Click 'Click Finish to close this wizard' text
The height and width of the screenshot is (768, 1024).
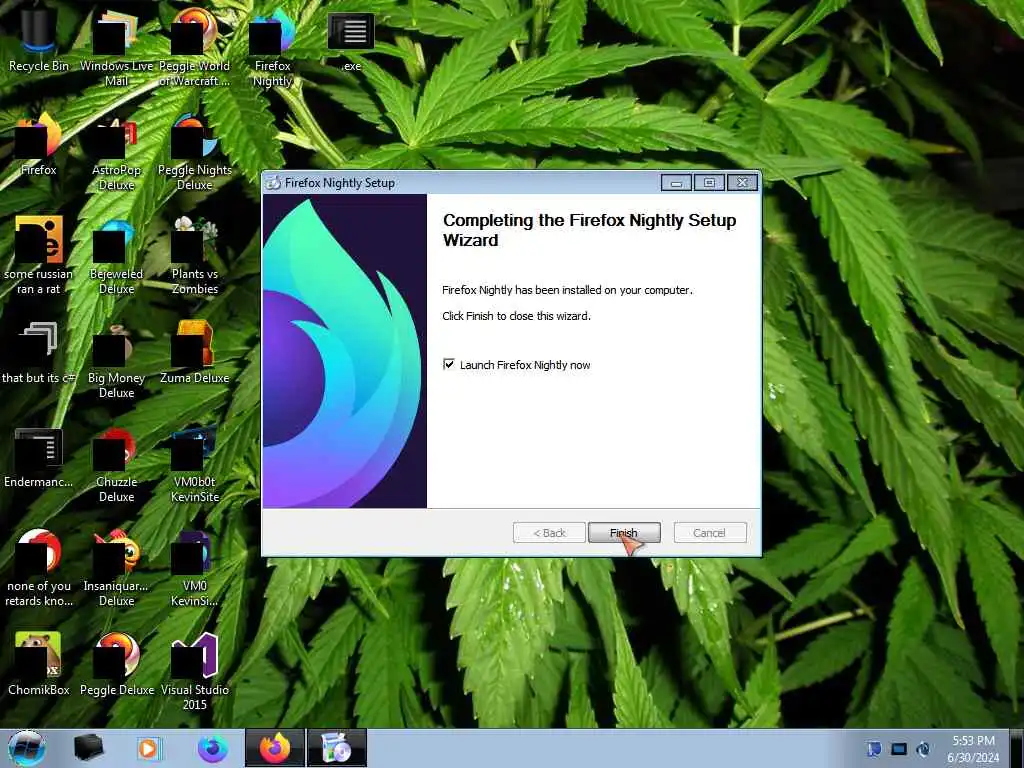(x=517, y=316)
